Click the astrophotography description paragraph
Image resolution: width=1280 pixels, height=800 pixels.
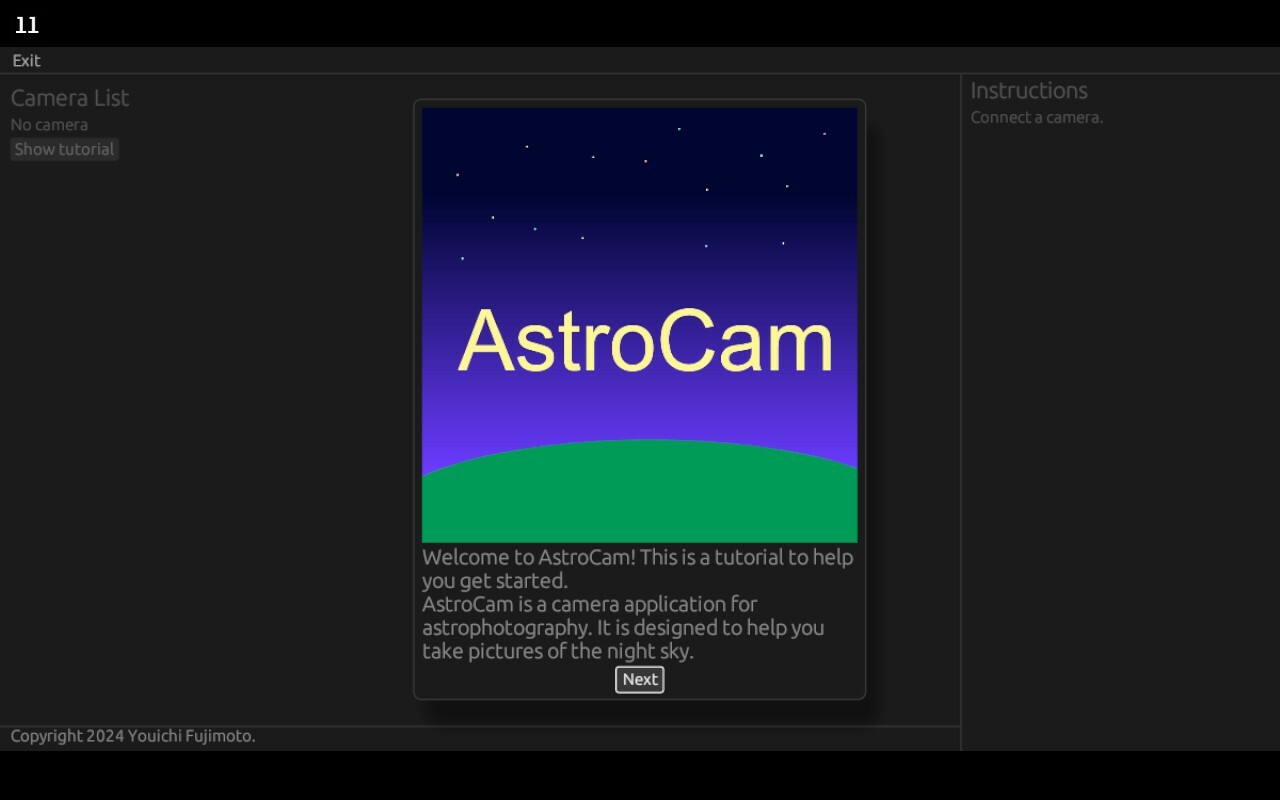tap(622, 627)
